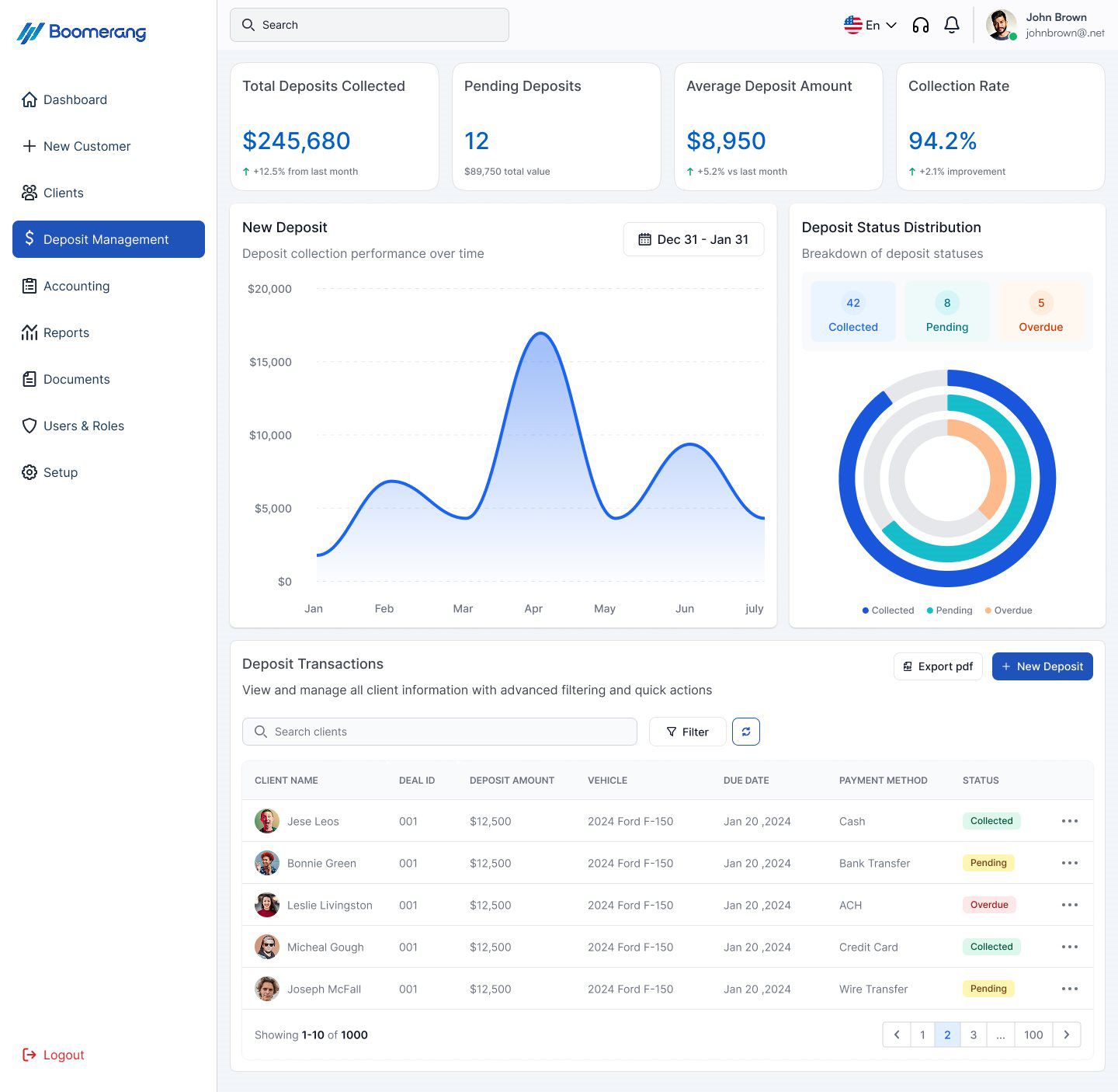Click John Brown's profile avatar
Screen dimensions: 1118x1092
[1001, 25]
